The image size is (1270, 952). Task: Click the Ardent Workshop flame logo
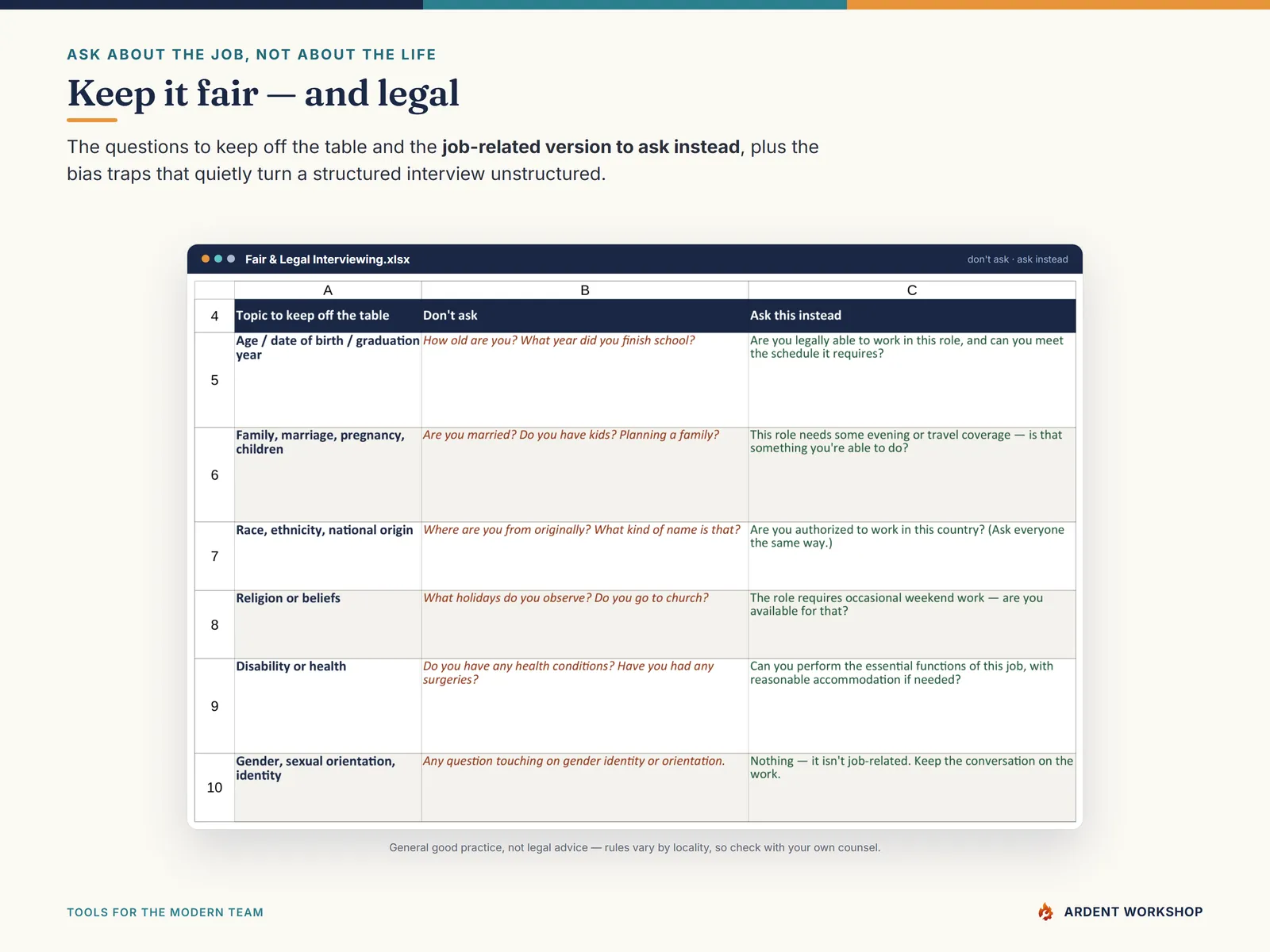coord(1045,912)
